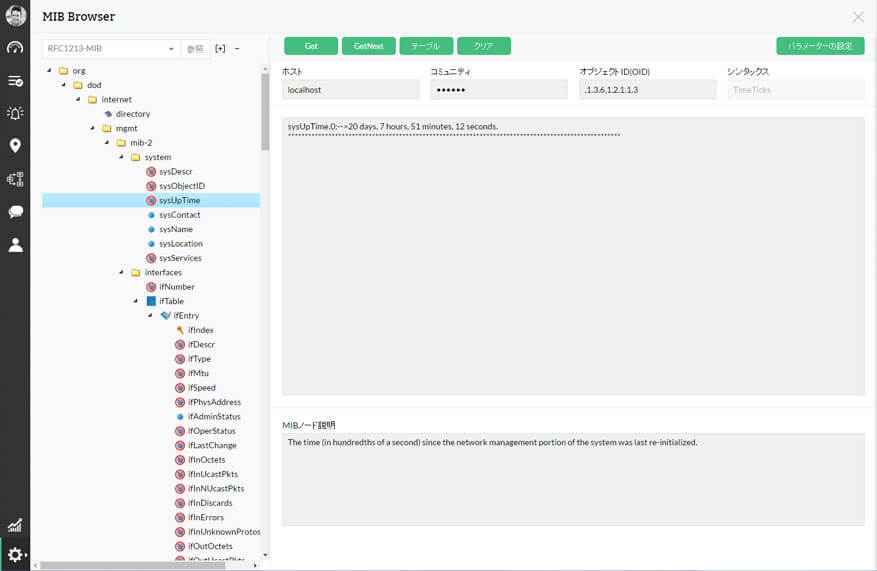This screenshot has height=571, width=877.
Task: Open the dashboard gauge icon in sidebar
Action: pyautogui.click(x=15, y=48)
